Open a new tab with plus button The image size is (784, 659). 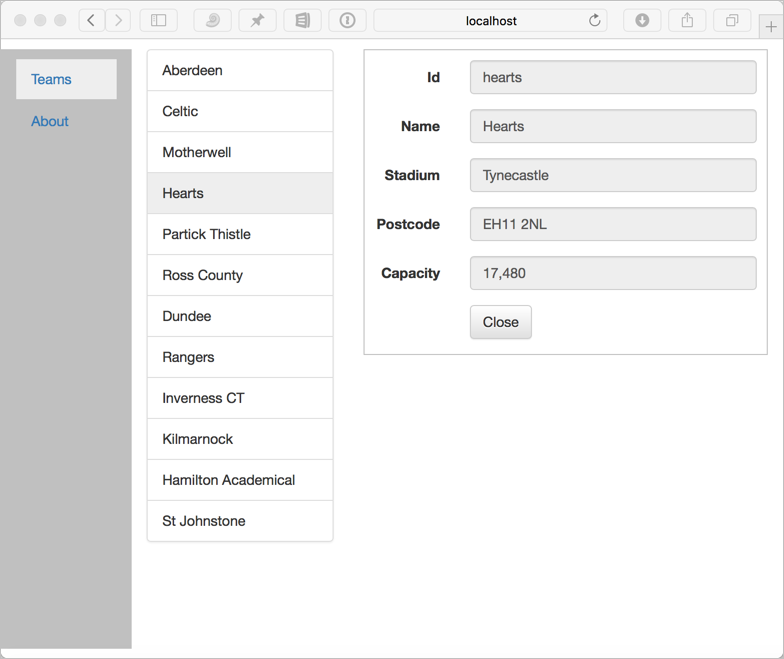(771, 26)
